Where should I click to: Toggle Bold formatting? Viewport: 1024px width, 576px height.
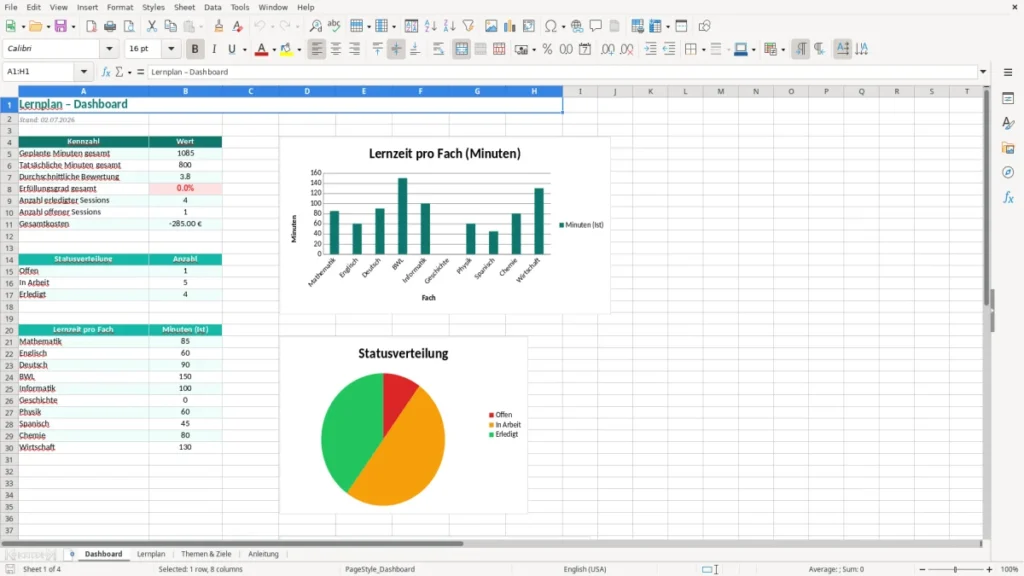coord(195,49)
